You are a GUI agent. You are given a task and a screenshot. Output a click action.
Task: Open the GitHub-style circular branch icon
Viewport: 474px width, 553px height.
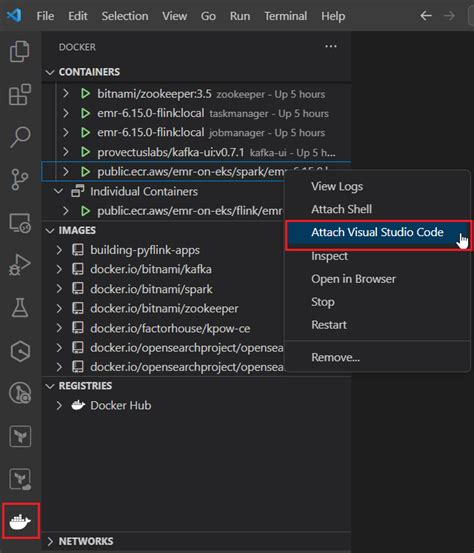click(x=20, y=393)
